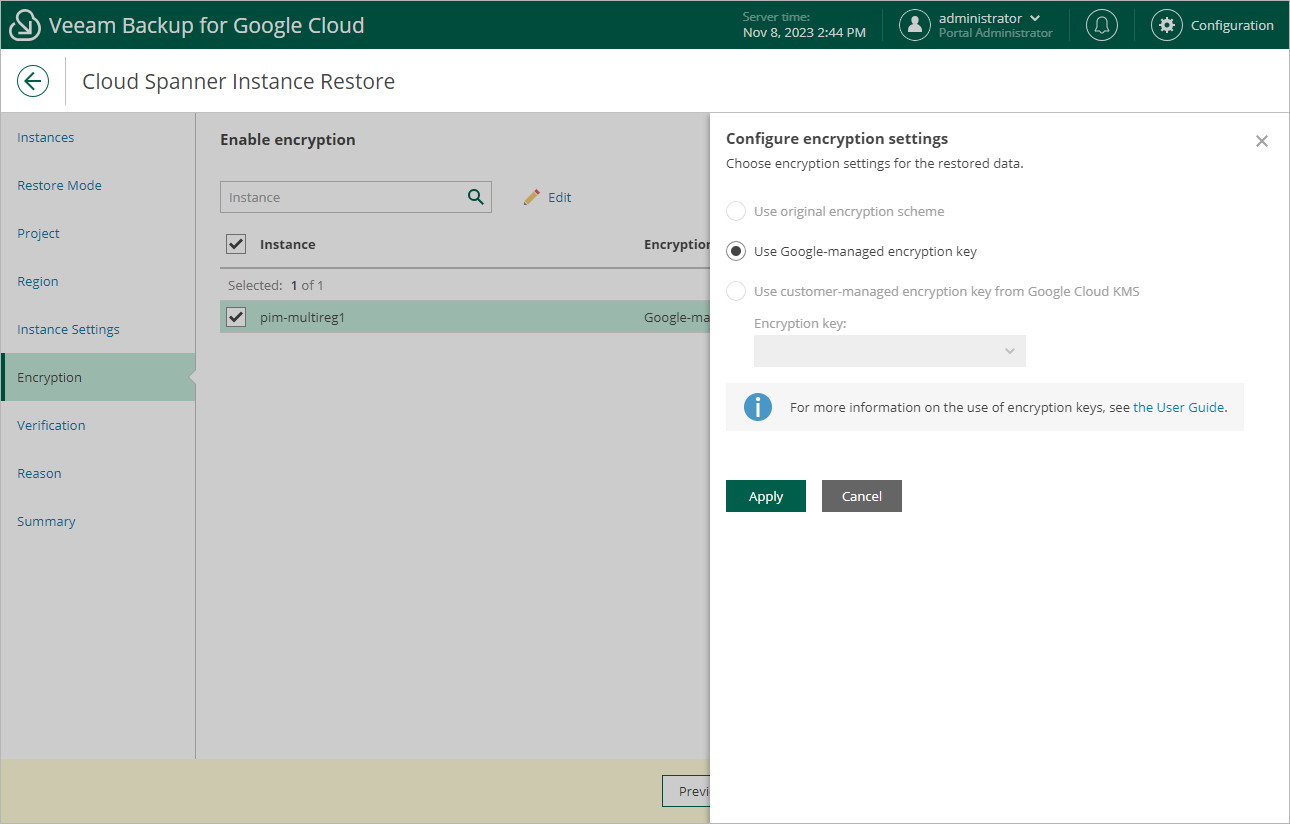Toggle the pim-multireg1 row checkbox
1290x824 pixels.
[x=236, y=317]
